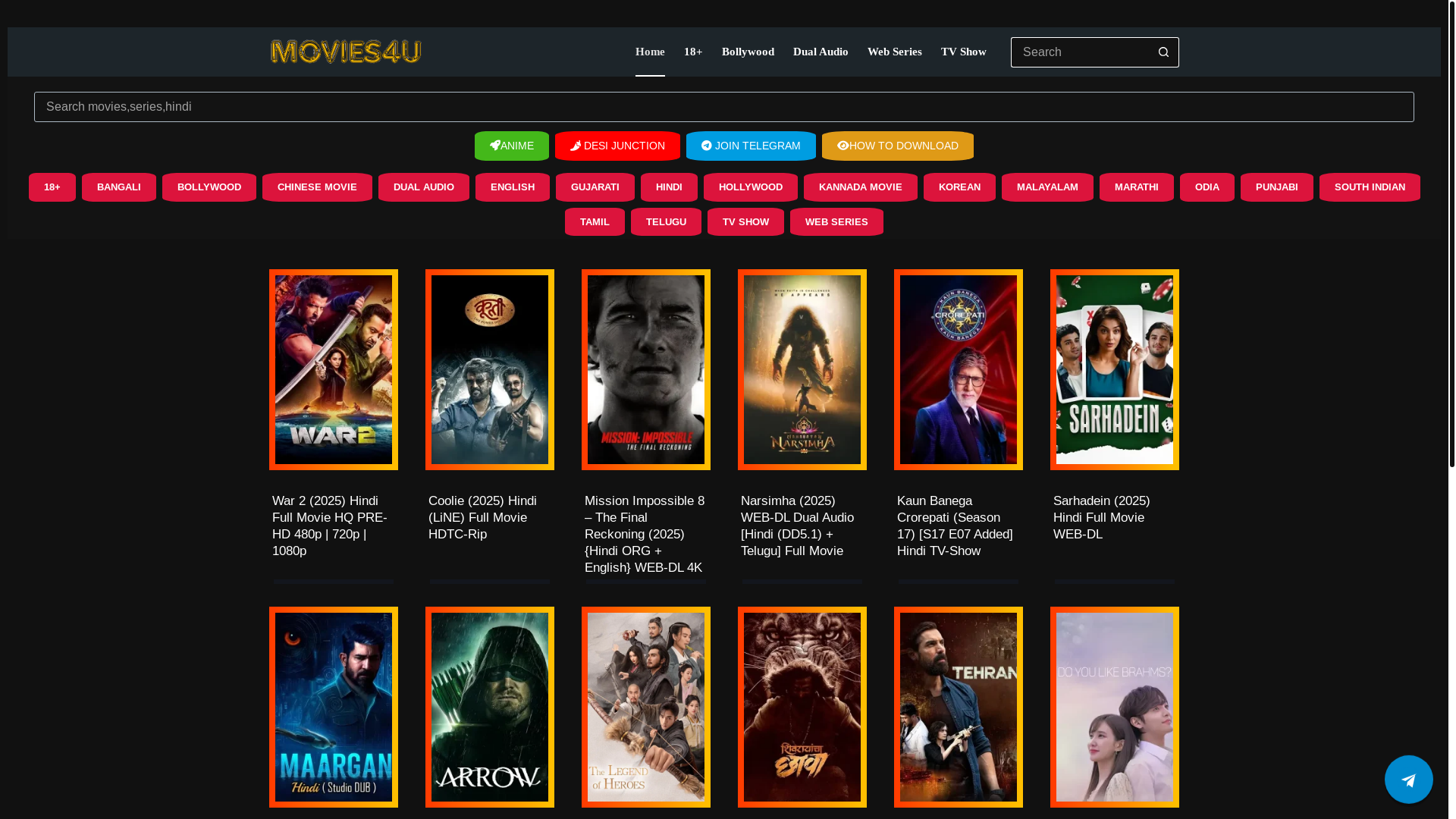The image size is (1456, 819).
Task: Select the GUJARATI category tag
Action: 595,187
